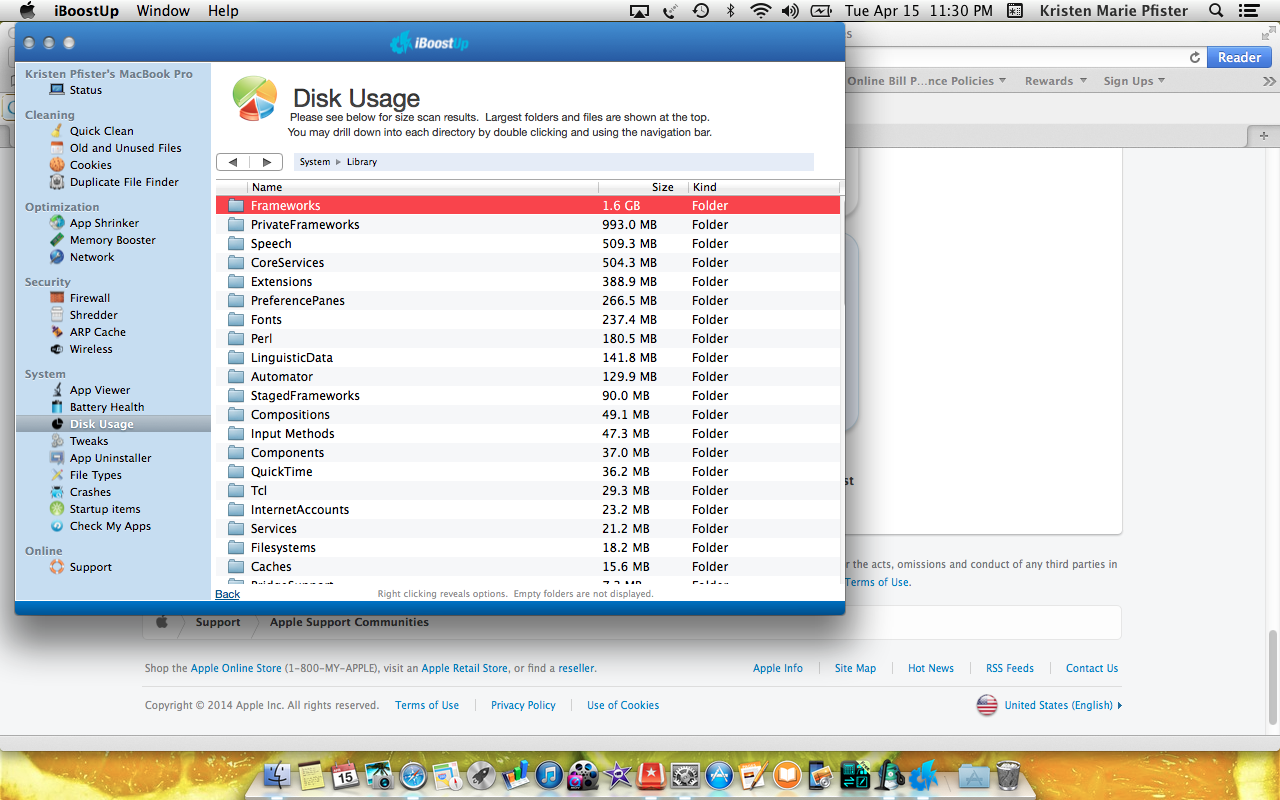Open the Window menu
Viewport: 1280px width, 800px height.
point(163,11)
